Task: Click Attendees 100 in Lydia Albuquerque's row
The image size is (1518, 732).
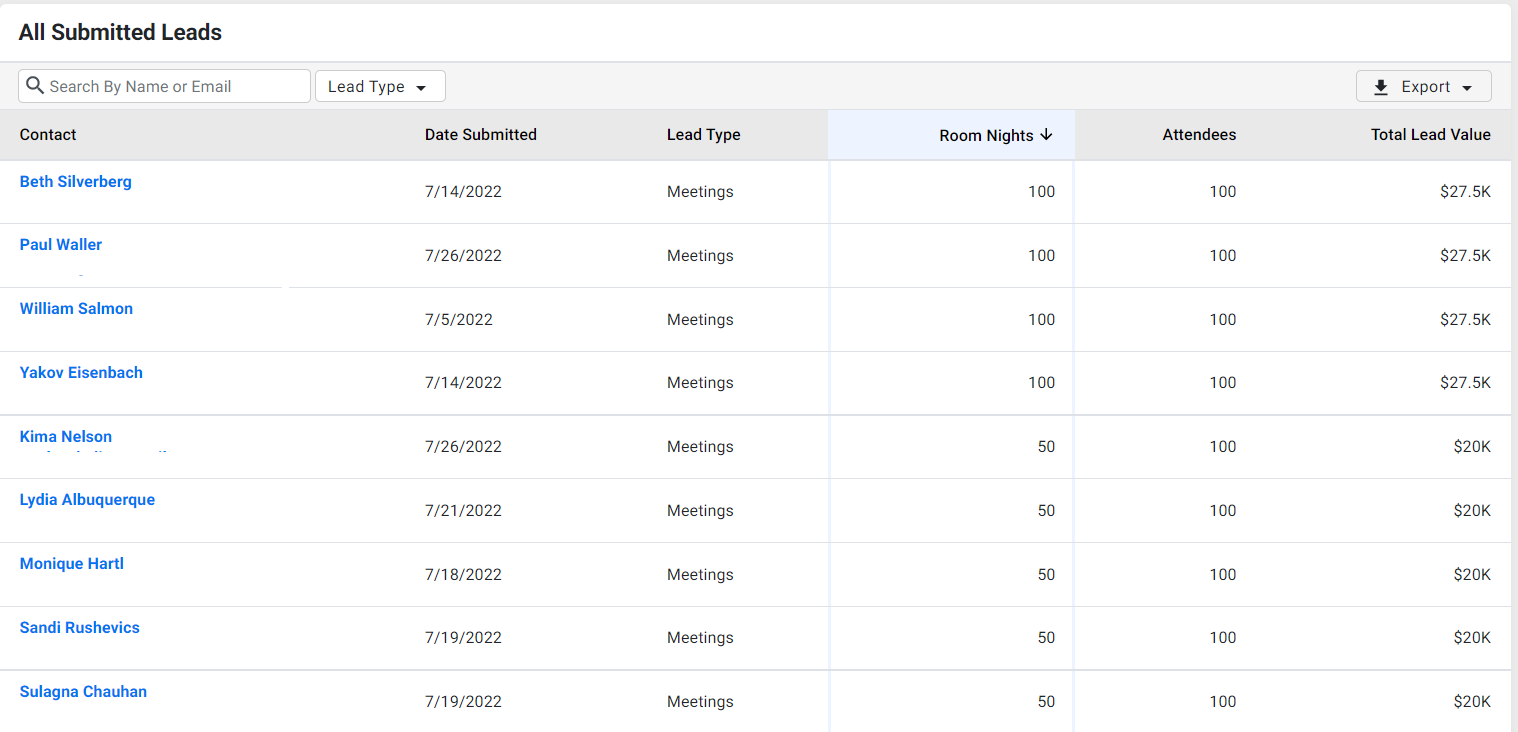Action: pyautogui.click(x=1223, y=511)
